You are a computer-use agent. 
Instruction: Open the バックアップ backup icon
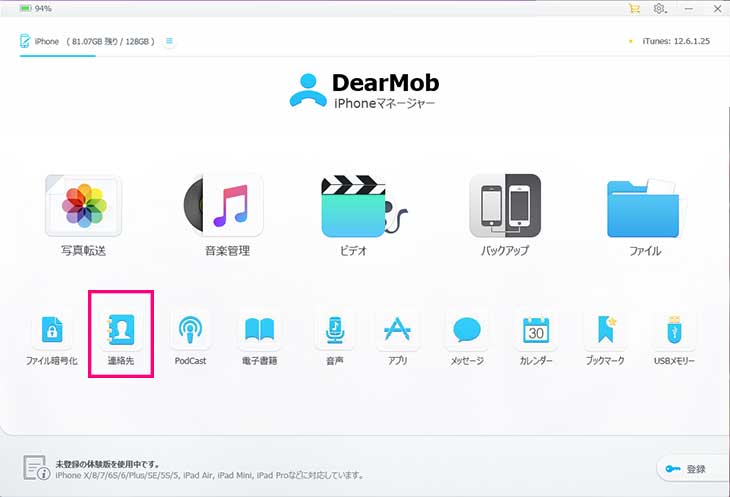(505, 206)
